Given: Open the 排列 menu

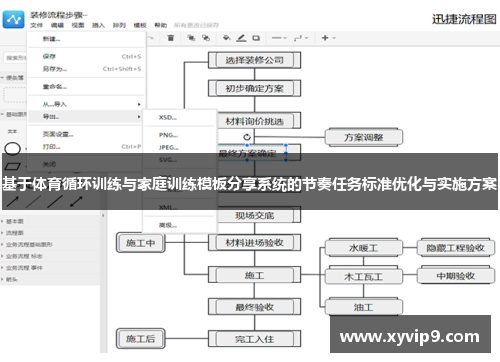Looking at the screenshot, I should [119, 25].
